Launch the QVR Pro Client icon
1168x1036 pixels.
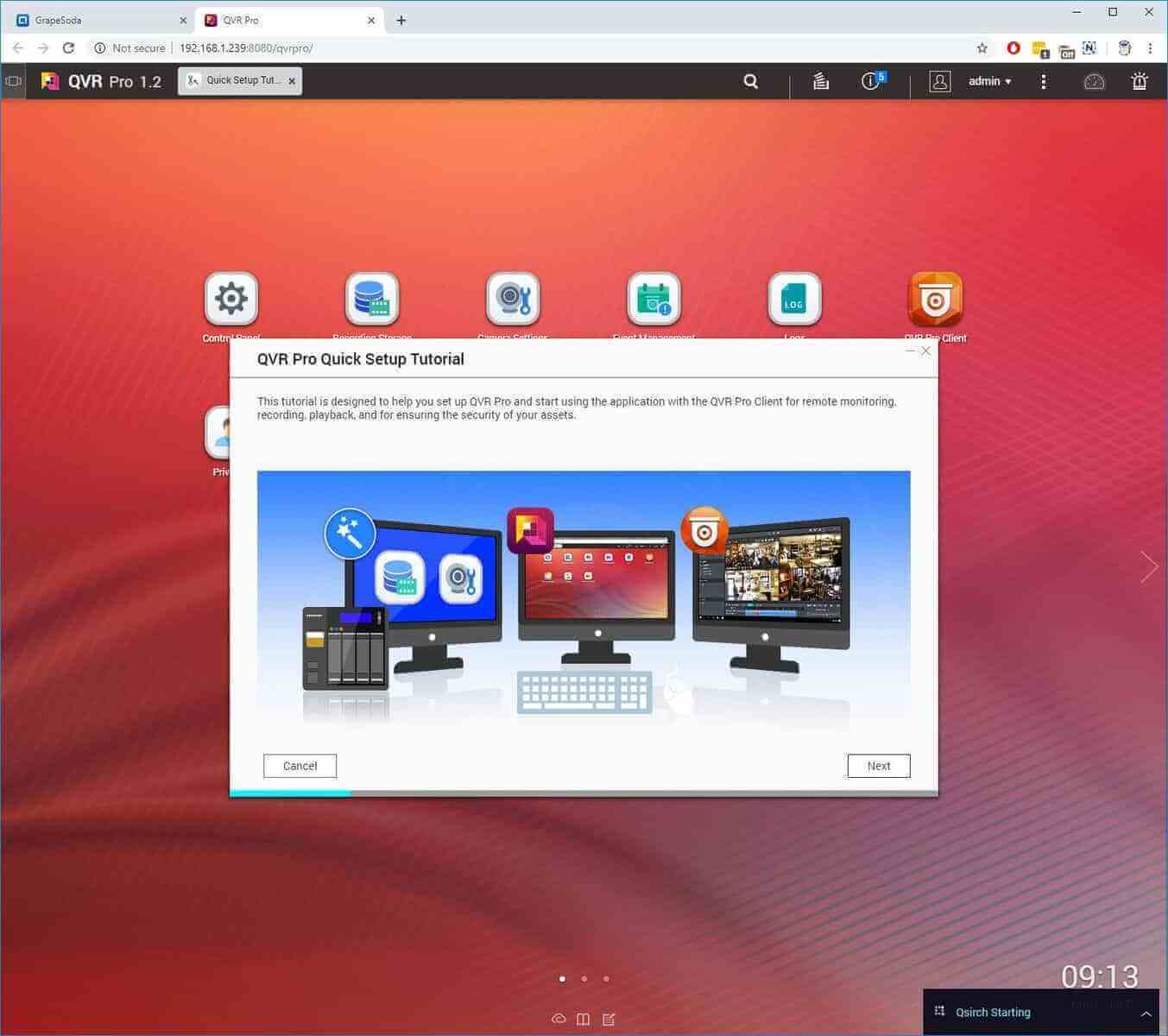click(935, 300)
